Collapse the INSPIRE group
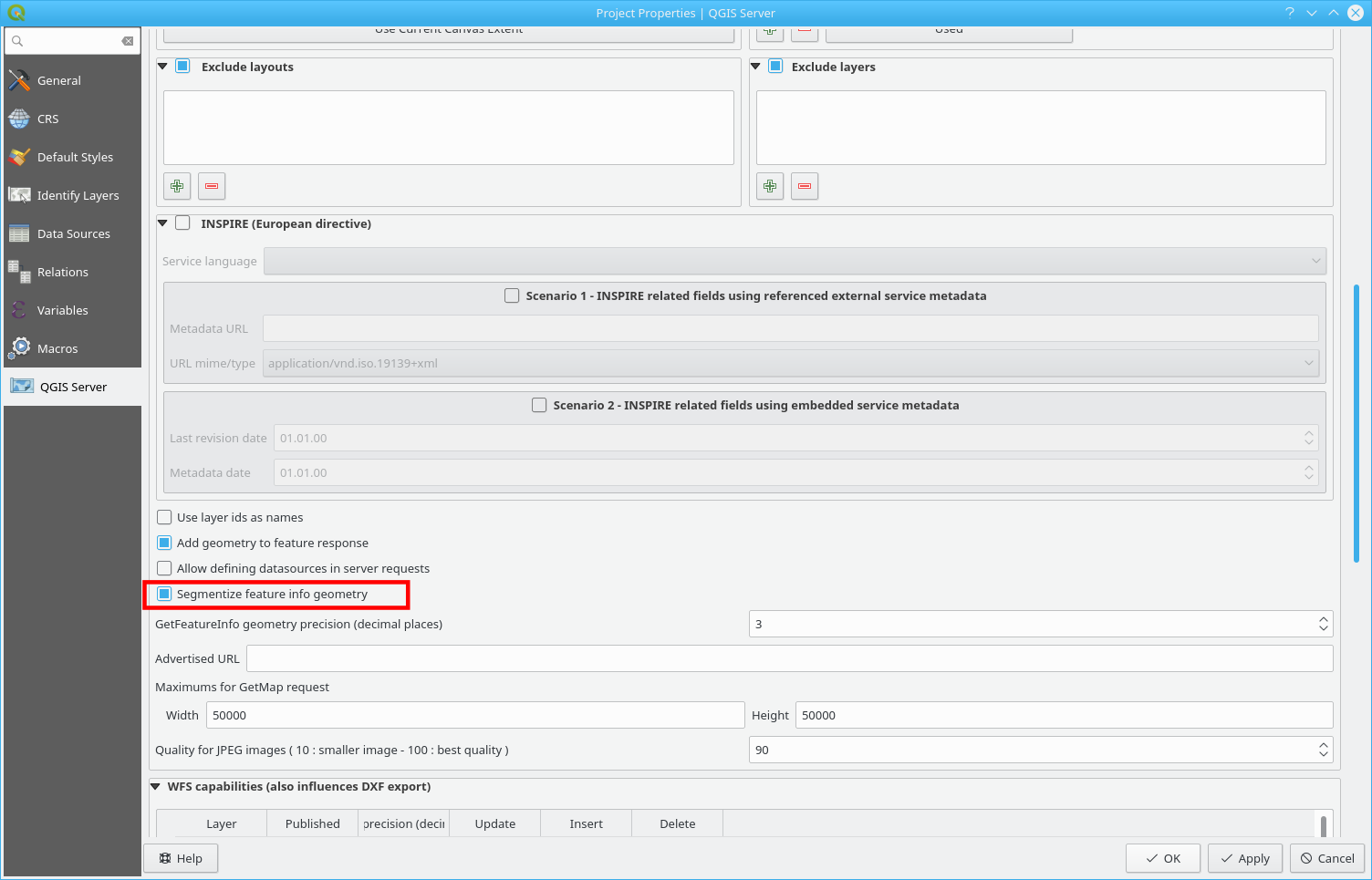 coord(162,223)
